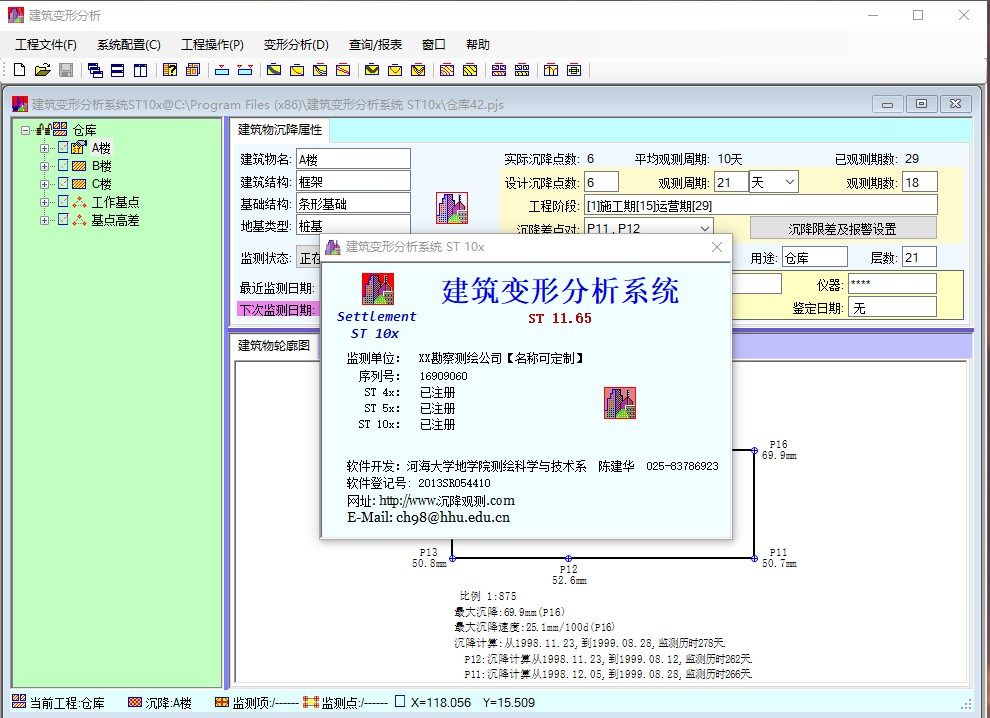990x718 pixels.
Task: Click the toolbar icon with the red question mark
Action: tap(170, 70)
